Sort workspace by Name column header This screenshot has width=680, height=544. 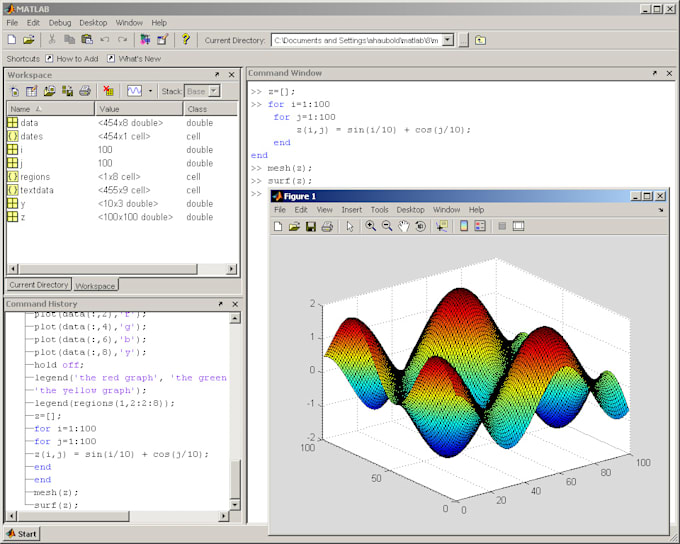[x=51, y=109]
